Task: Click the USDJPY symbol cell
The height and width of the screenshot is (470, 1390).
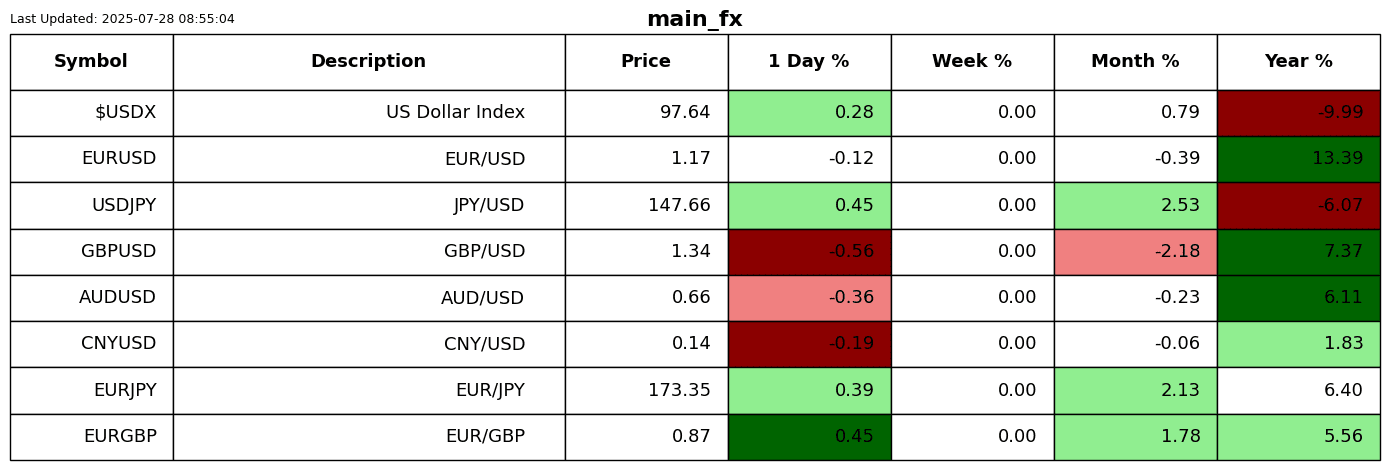Action: click(91, 206)
